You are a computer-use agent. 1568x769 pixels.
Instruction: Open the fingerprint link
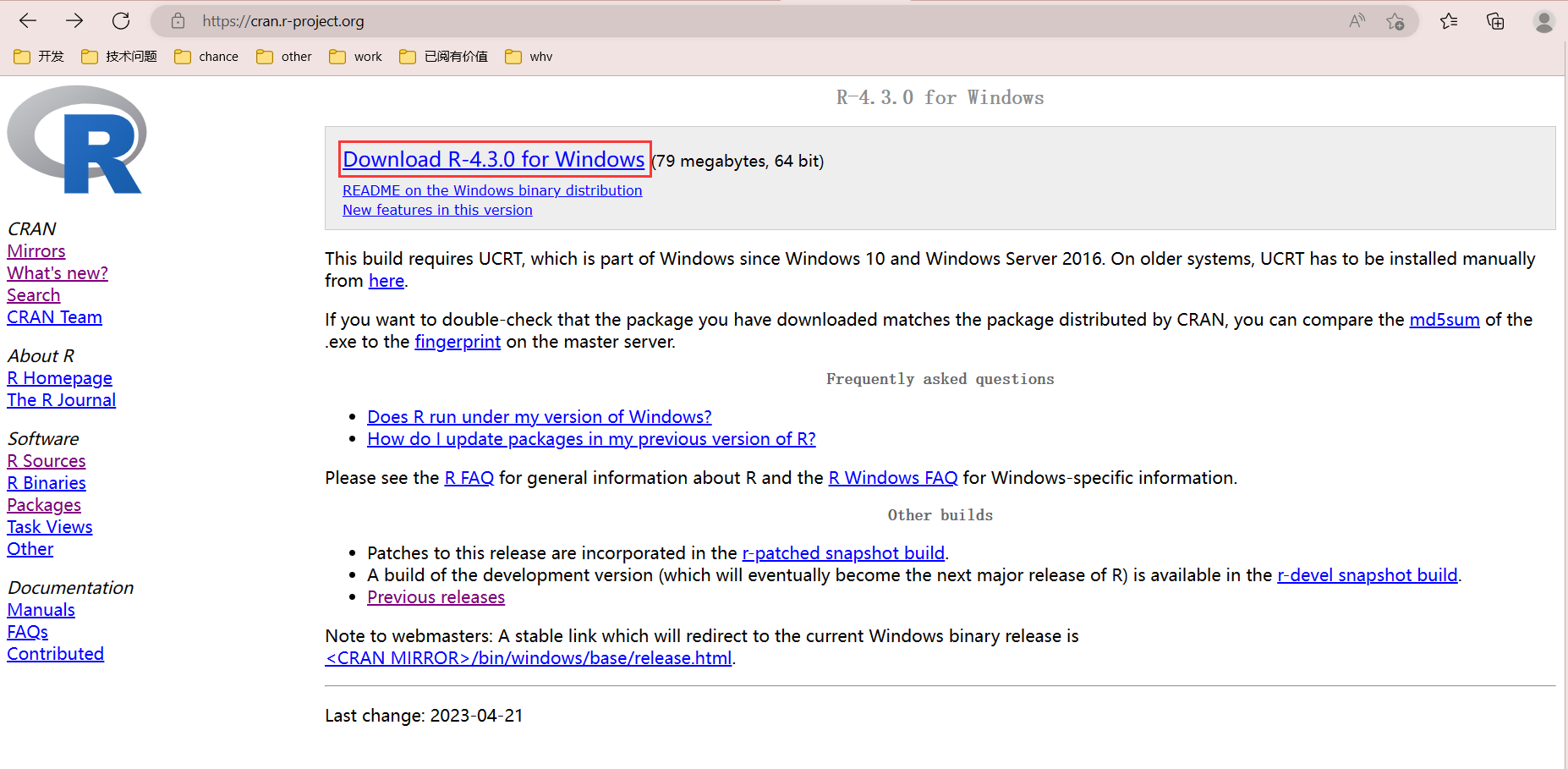[458, 342]
